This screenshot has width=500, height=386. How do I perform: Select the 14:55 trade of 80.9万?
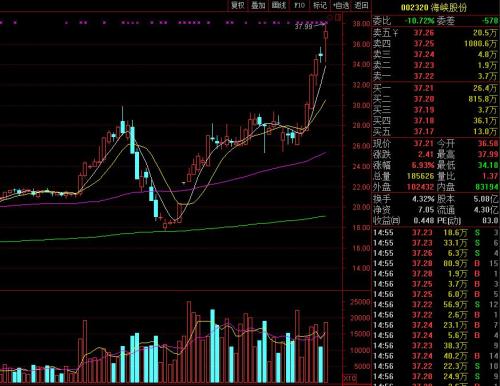click(435, 263)
